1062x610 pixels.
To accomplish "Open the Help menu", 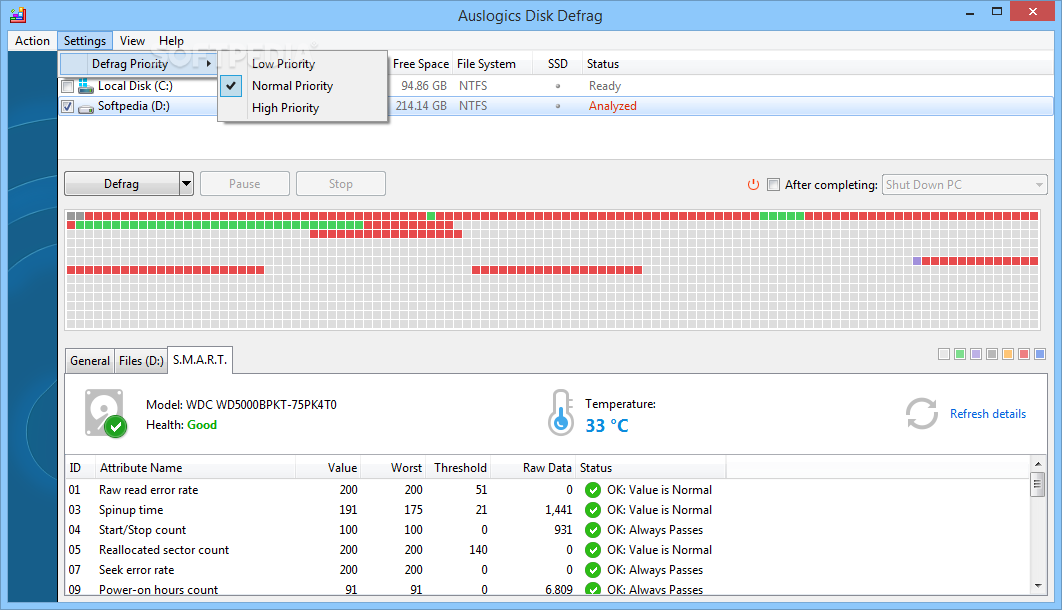I will [171, 41].
